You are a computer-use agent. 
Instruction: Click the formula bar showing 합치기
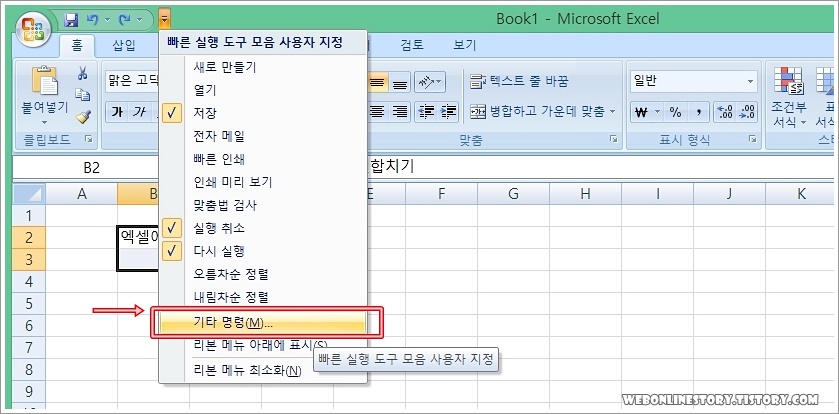(x=599, y=167)
